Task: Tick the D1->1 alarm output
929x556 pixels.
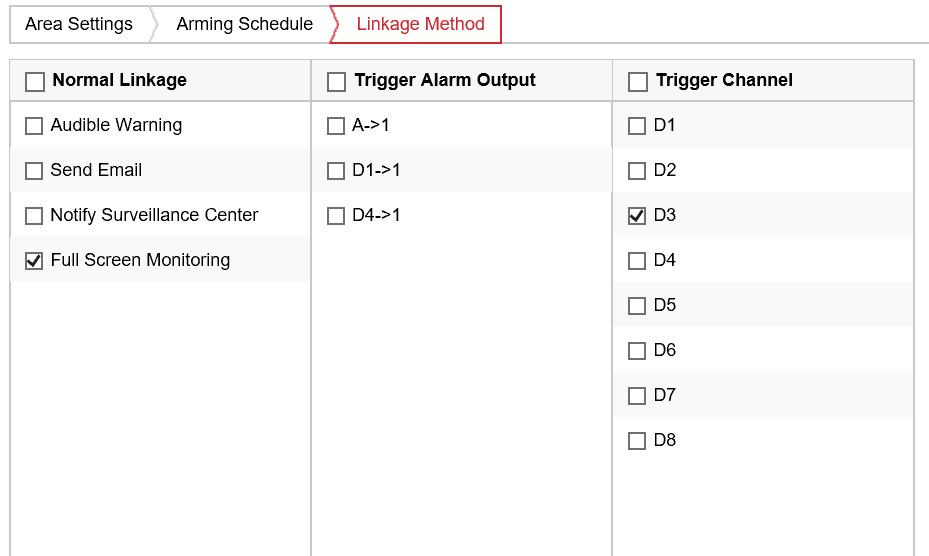Action: coord(336,171)
